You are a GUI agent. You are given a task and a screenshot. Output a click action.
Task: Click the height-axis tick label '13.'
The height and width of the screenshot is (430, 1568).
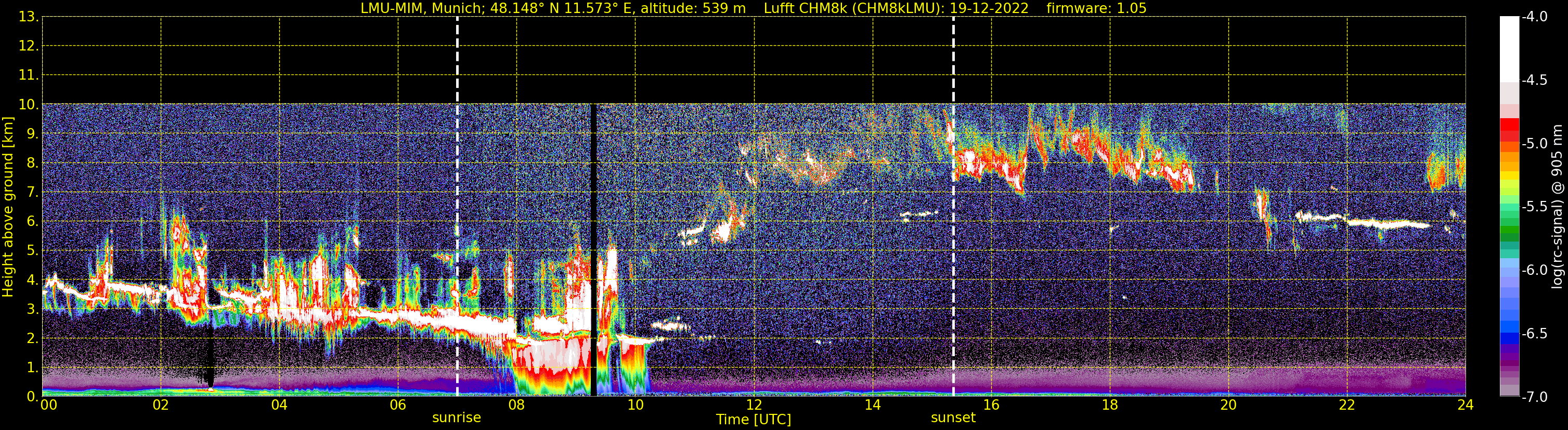tap(29, 17)
